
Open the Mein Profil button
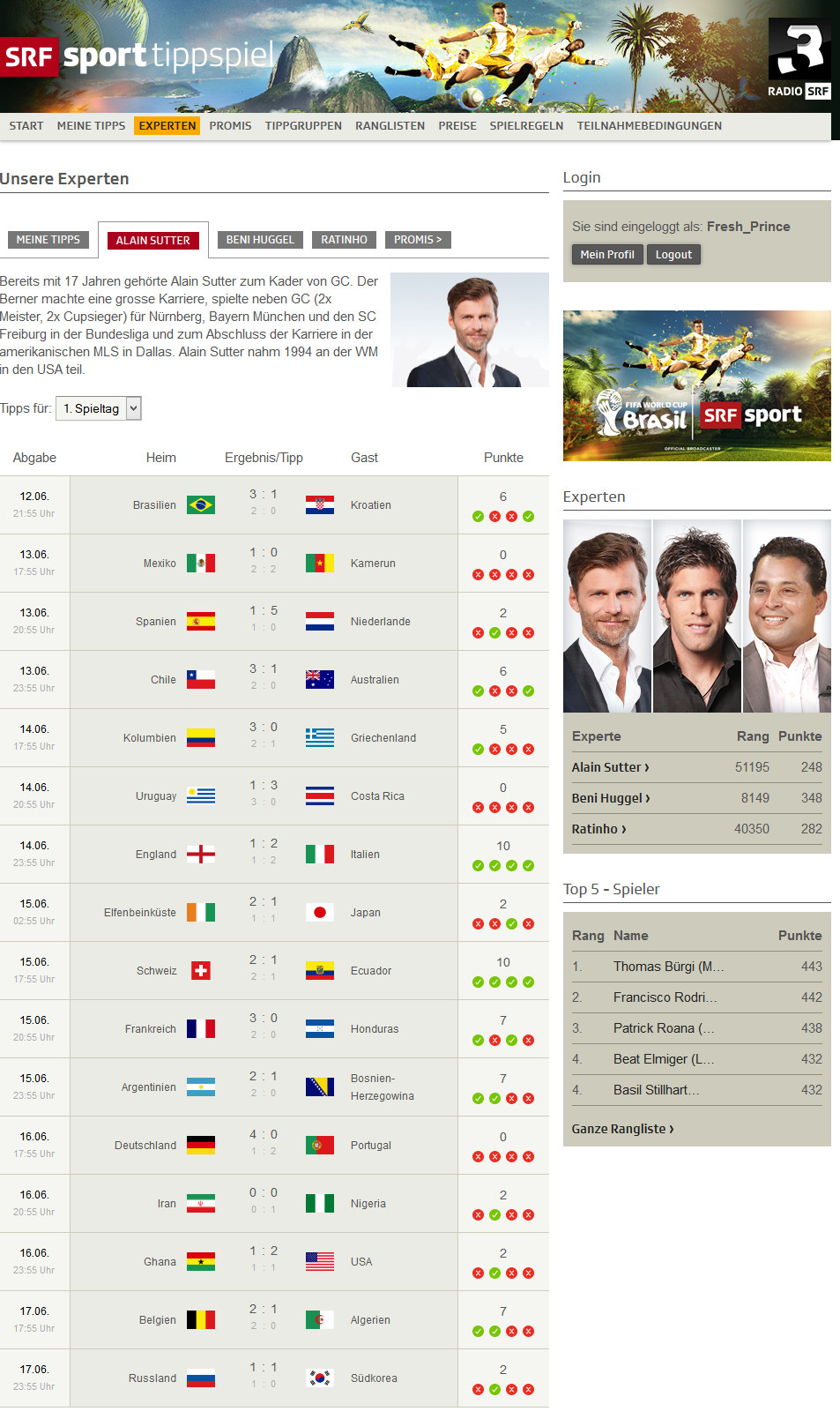607,255
